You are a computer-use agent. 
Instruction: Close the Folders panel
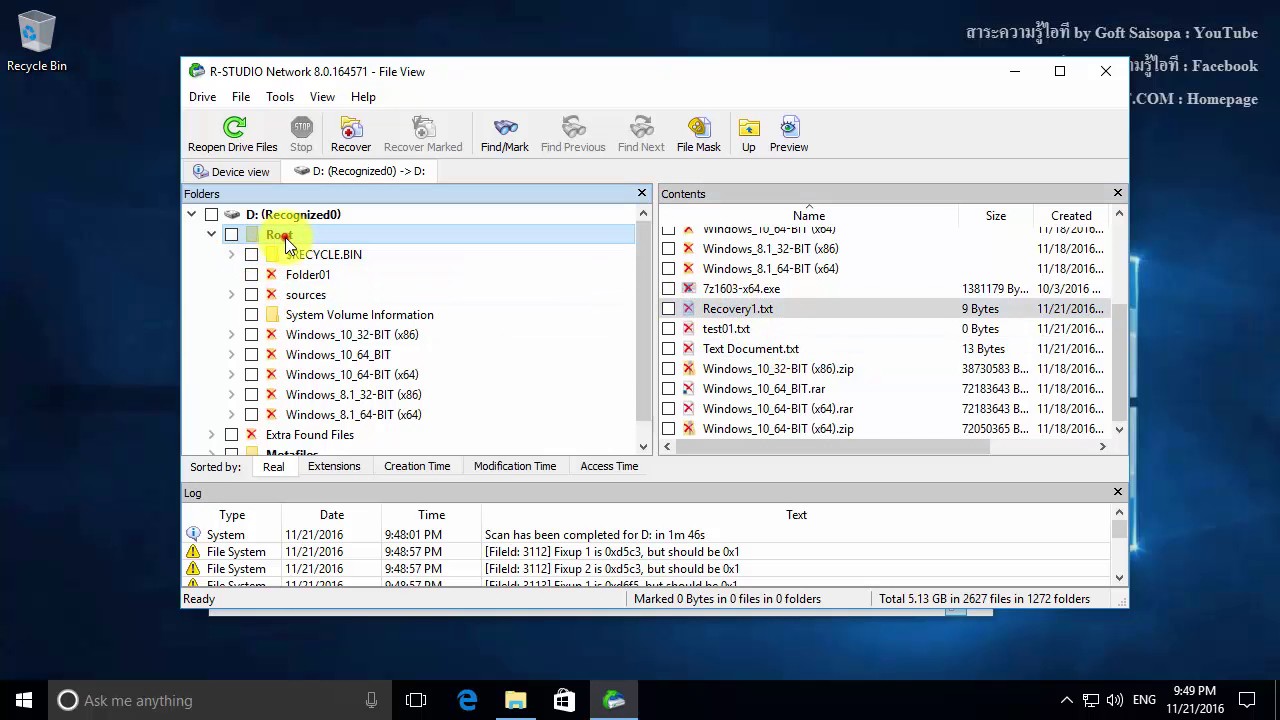click(642, 193)
